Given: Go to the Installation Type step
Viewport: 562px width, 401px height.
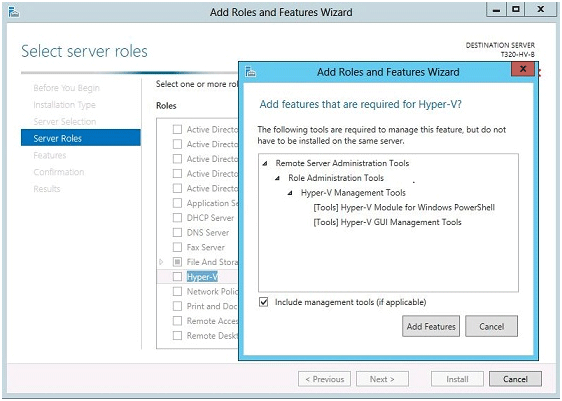Looking at the screenshot, I should coord(65,105).
